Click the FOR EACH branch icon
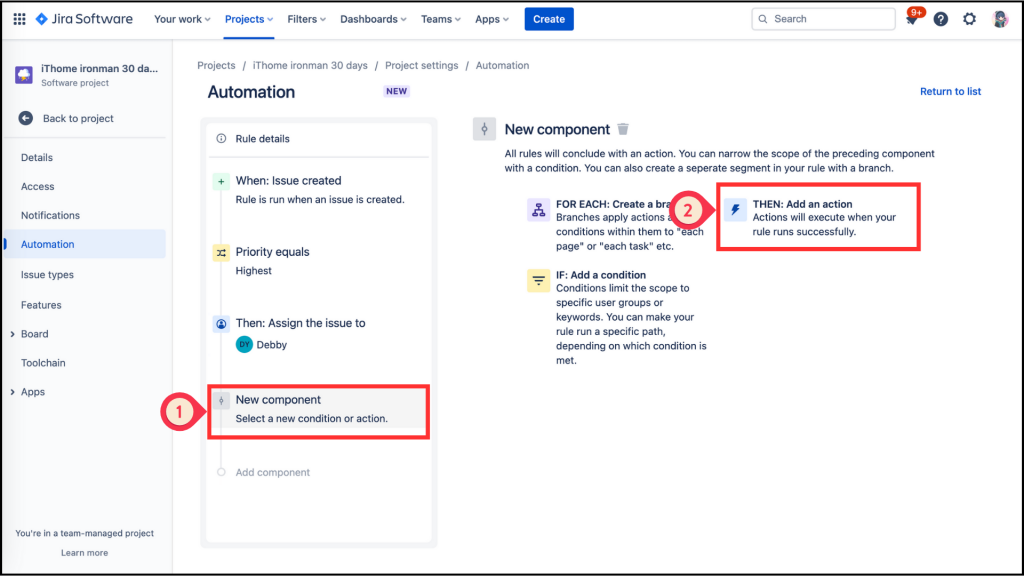1024x576 pixels. [x=538, y=210]
